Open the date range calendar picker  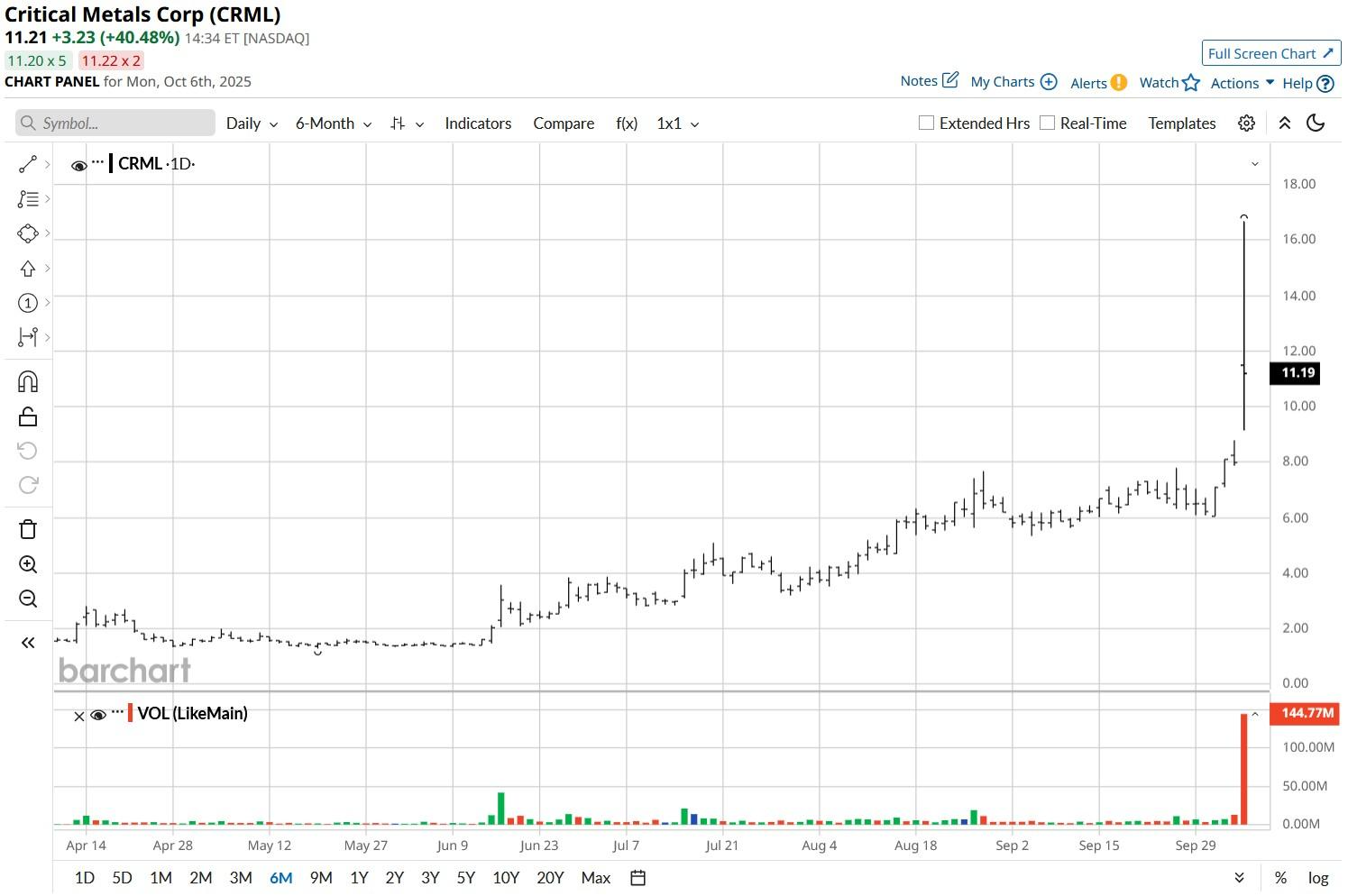coord(637,878)
